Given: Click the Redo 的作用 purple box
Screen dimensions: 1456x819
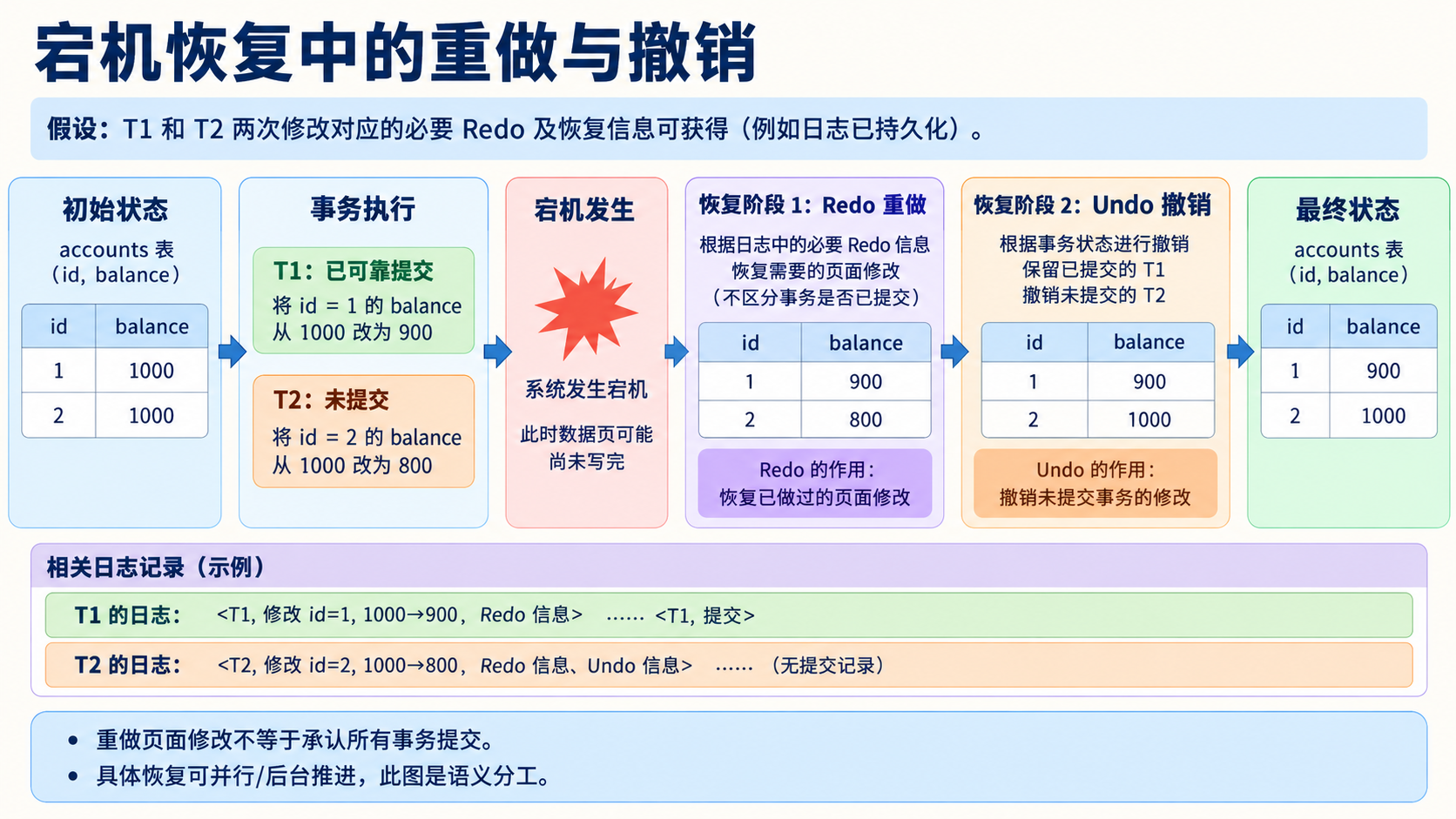Looking at the screenshot, I should tap(814, 483).
